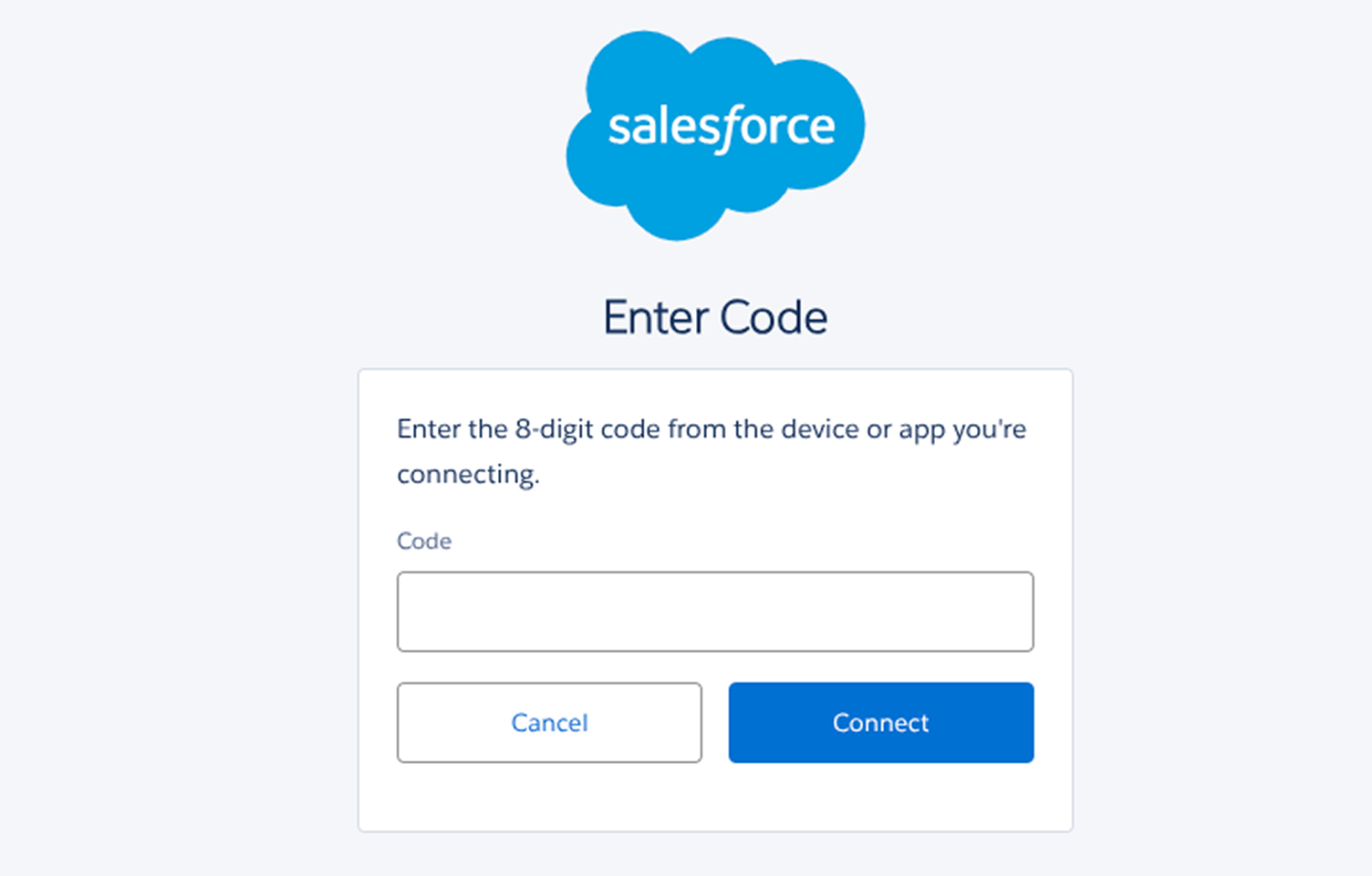The image size is (1372, 876).
Task: Click the instruction text about 8-digit code
Action: [x=710, y=450]
